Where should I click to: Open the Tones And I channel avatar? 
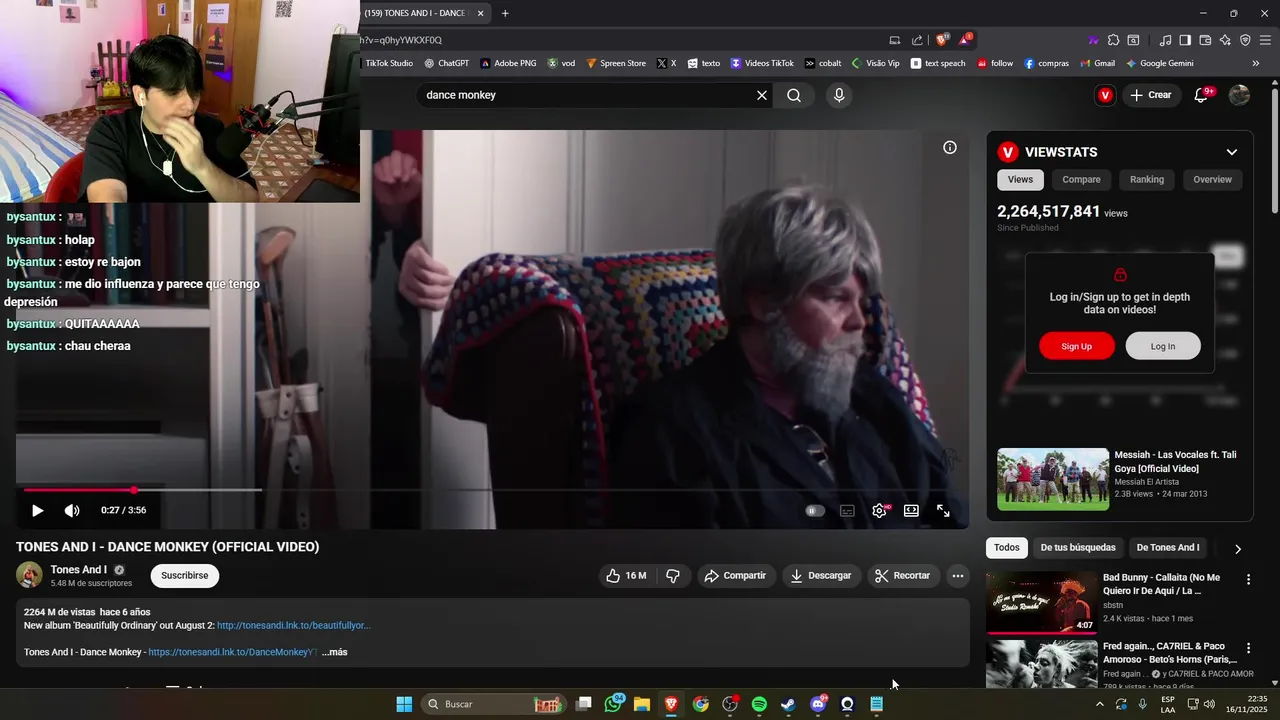coord(29,575)
